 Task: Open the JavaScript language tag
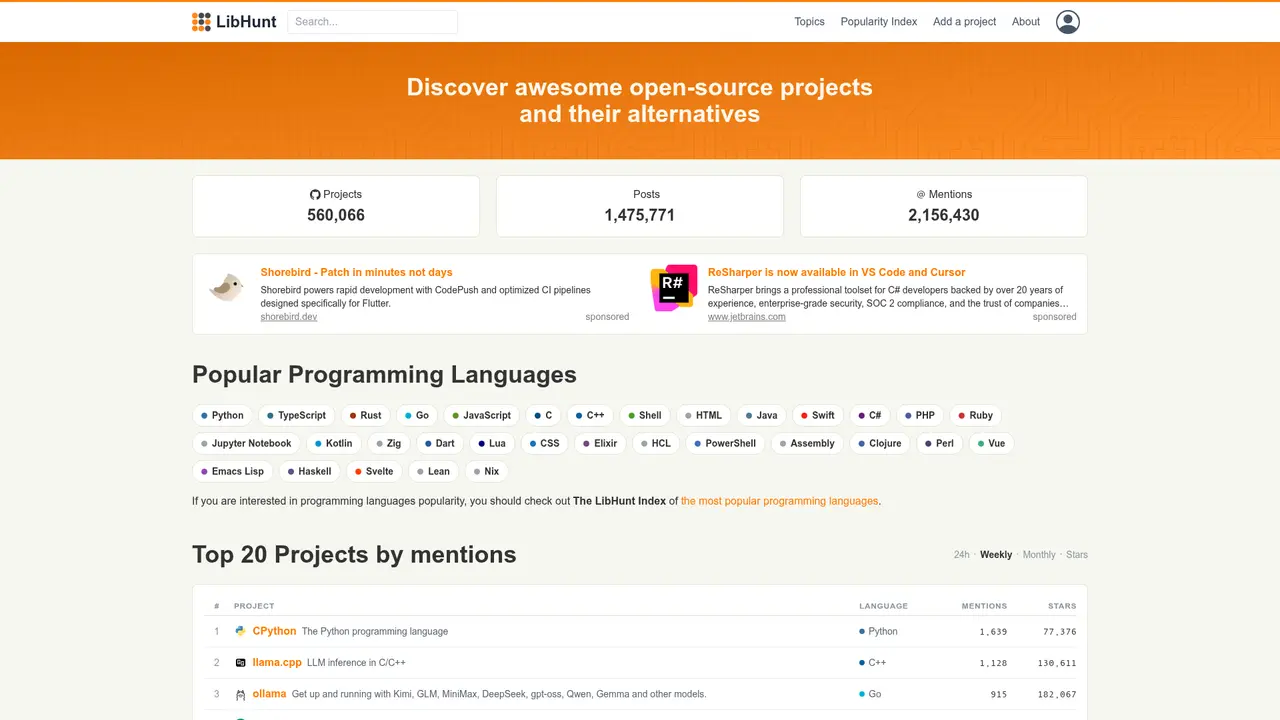click(x=481, y=415)
